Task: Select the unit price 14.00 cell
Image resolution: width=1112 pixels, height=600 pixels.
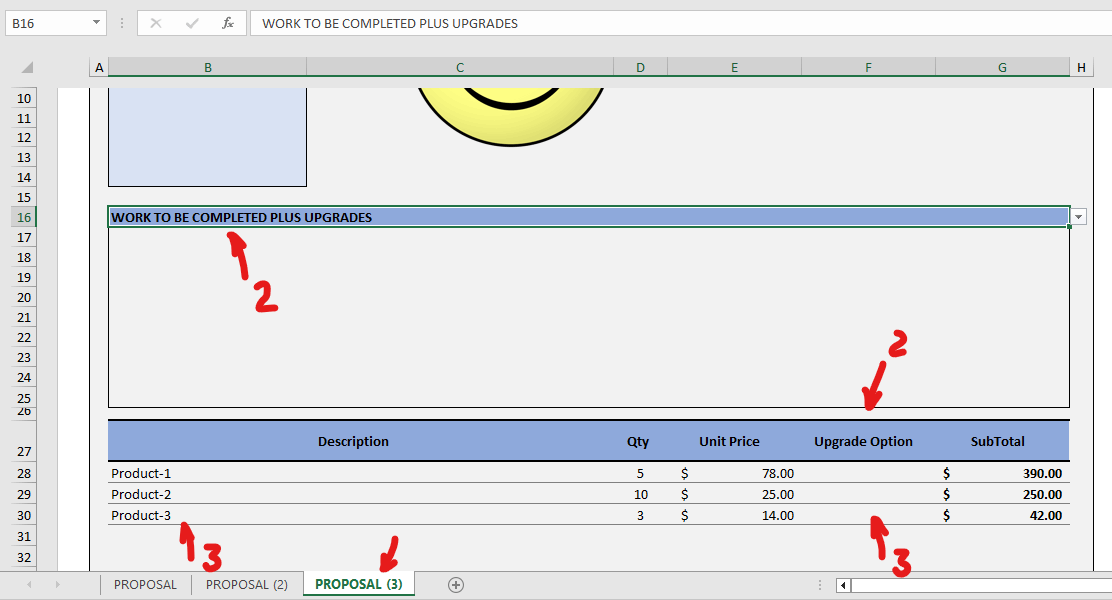Action: coord(734,516)
